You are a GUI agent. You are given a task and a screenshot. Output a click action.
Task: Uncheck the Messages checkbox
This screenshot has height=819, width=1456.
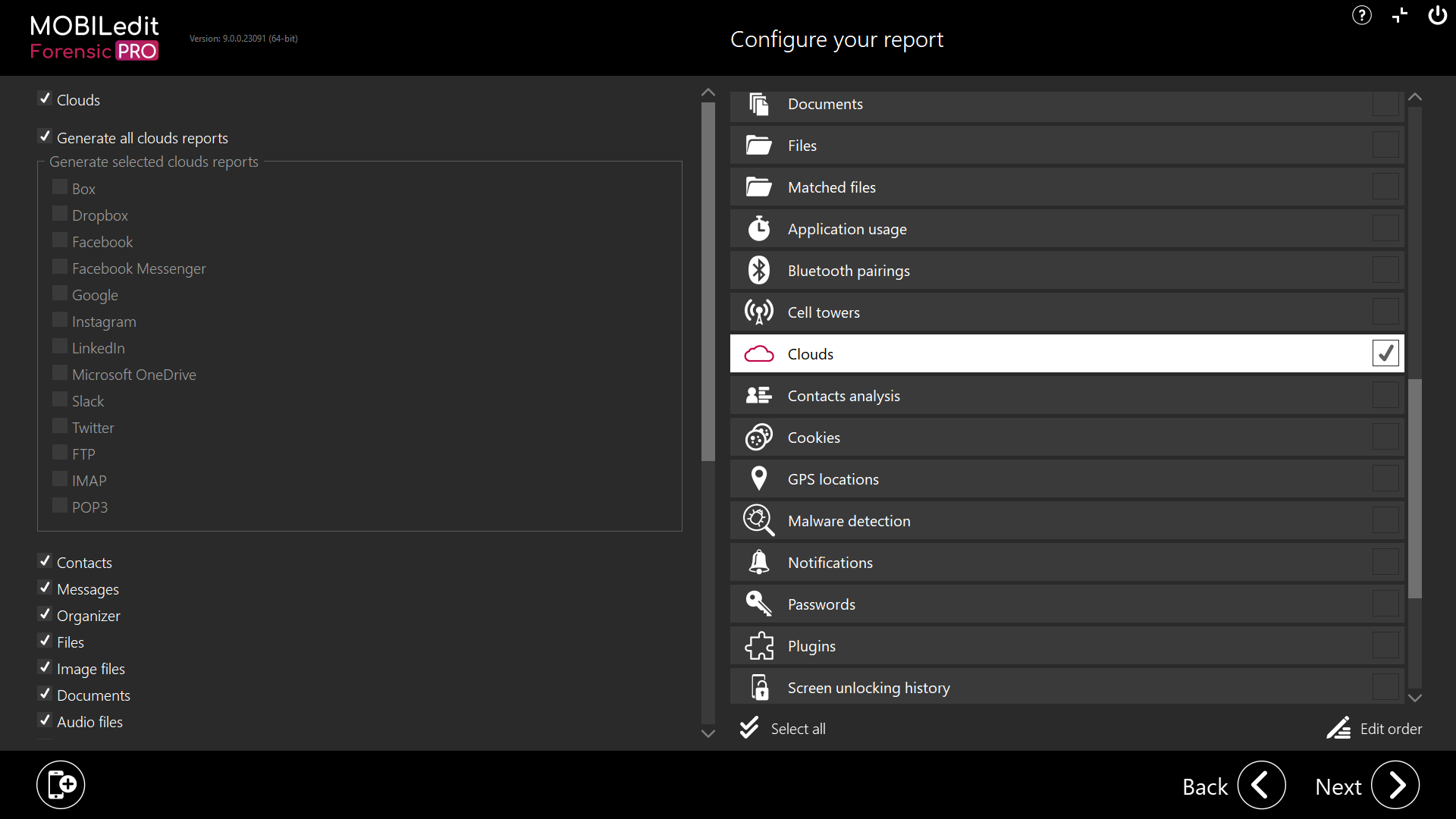click(x=45, y=588)
